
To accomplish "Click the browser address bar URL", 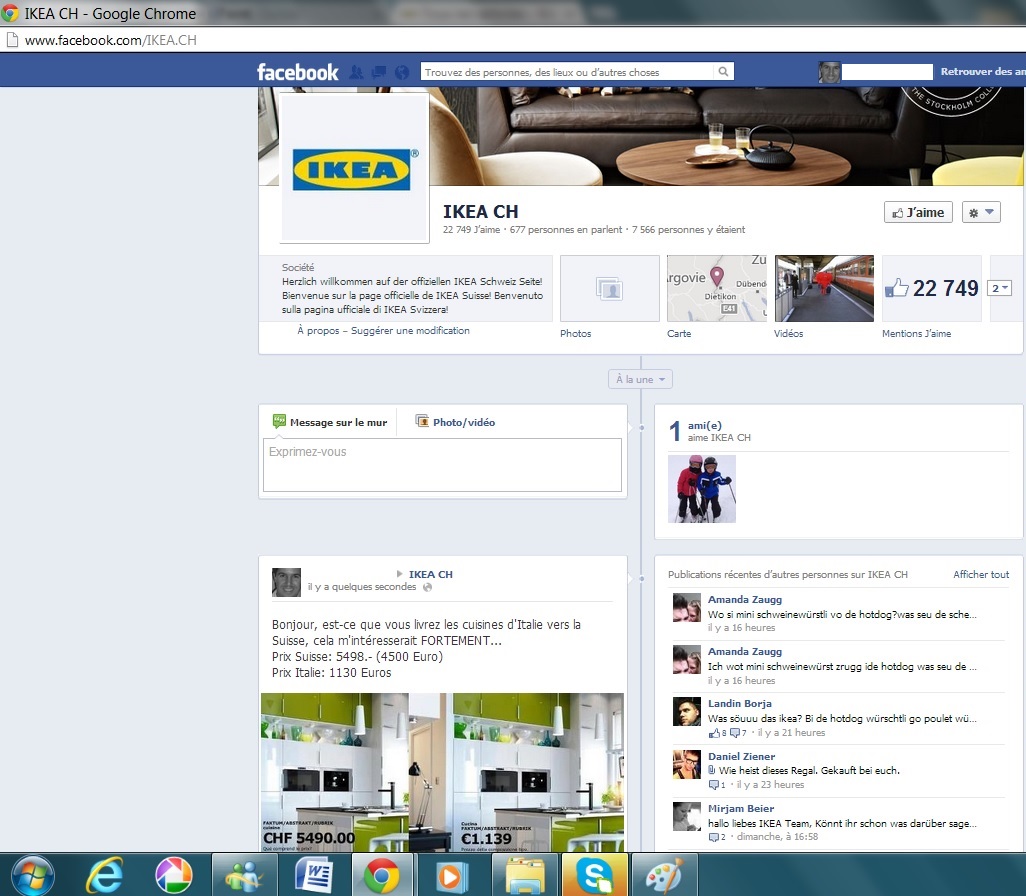I will pos(111,40).
